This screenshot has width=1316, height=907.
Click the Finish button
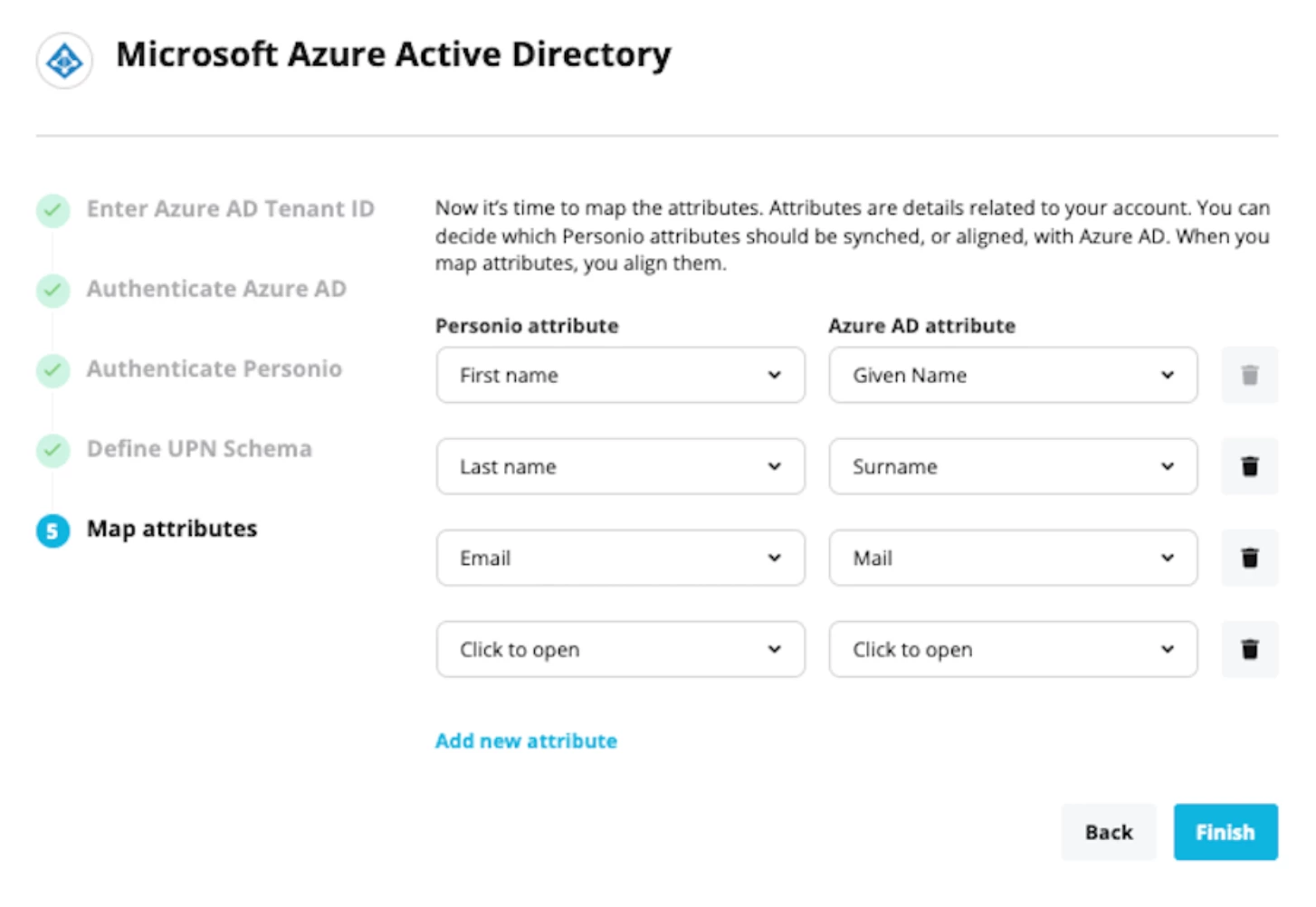tap(1225, 832)
